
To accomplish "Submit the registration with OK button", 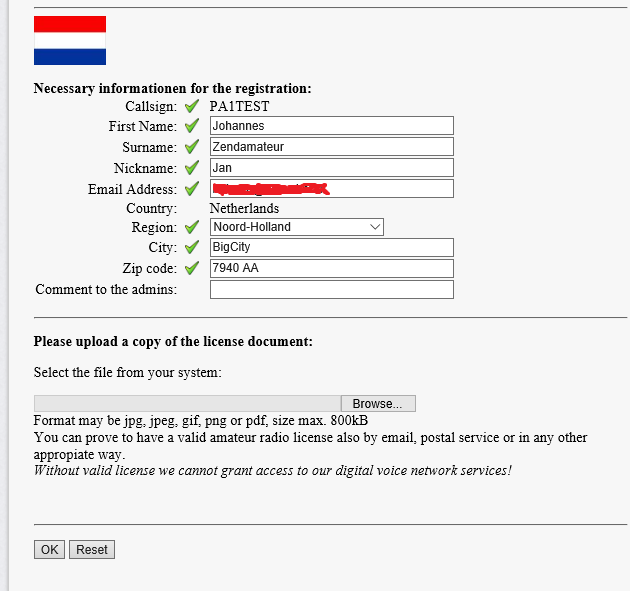I will click(49, 550).
